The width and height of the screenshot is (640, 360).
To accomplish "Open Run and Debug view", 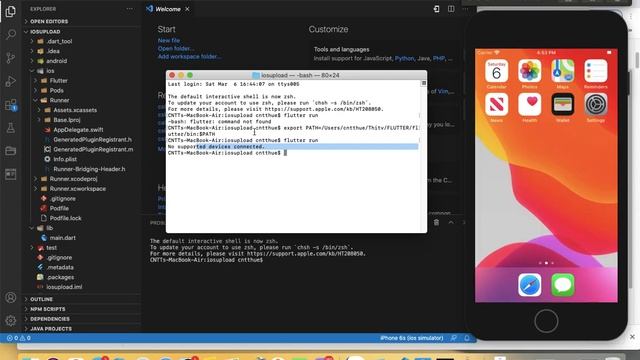I will pos(11,81).
